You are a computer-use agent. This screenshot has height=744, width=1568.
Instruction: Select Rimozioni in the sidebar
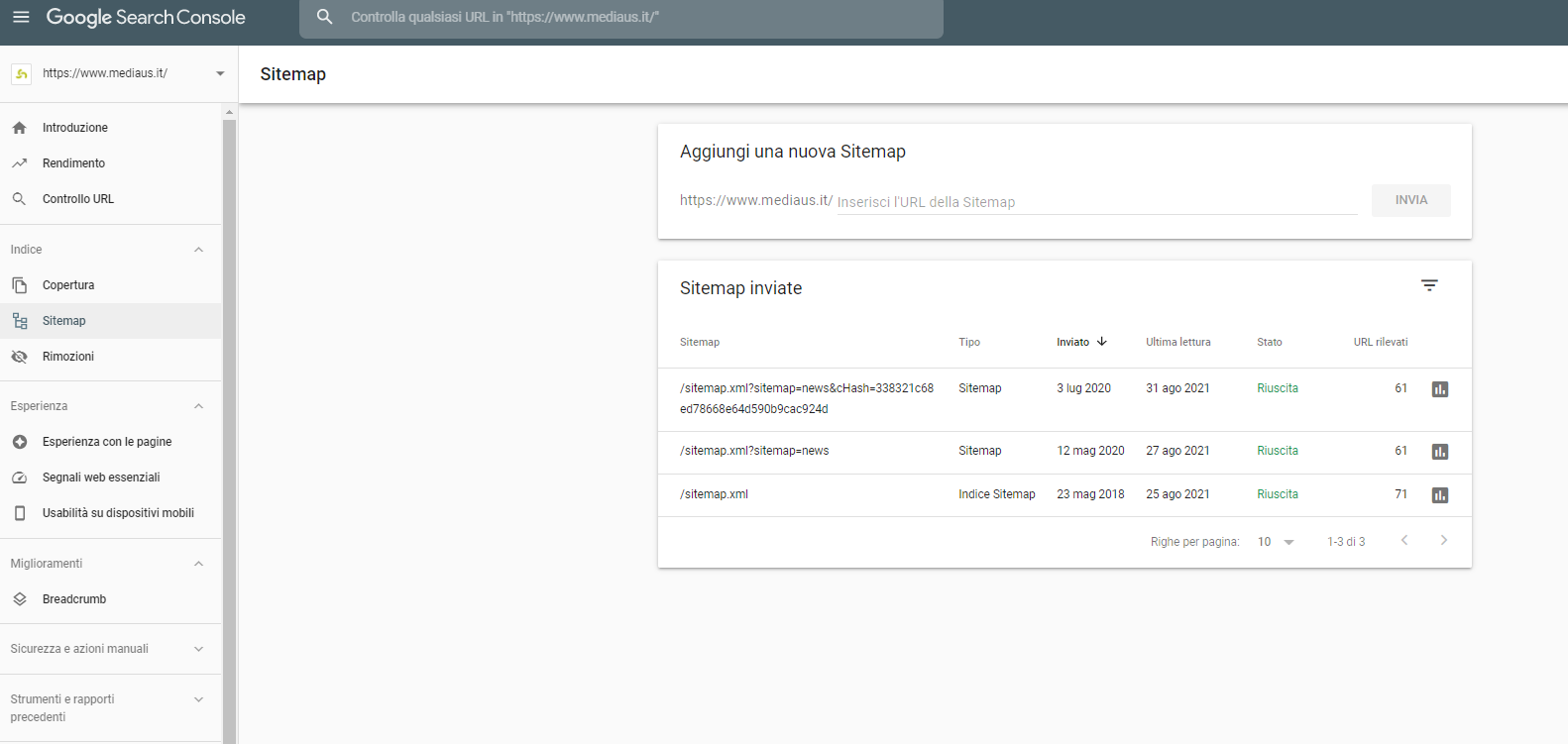[111, 357]
